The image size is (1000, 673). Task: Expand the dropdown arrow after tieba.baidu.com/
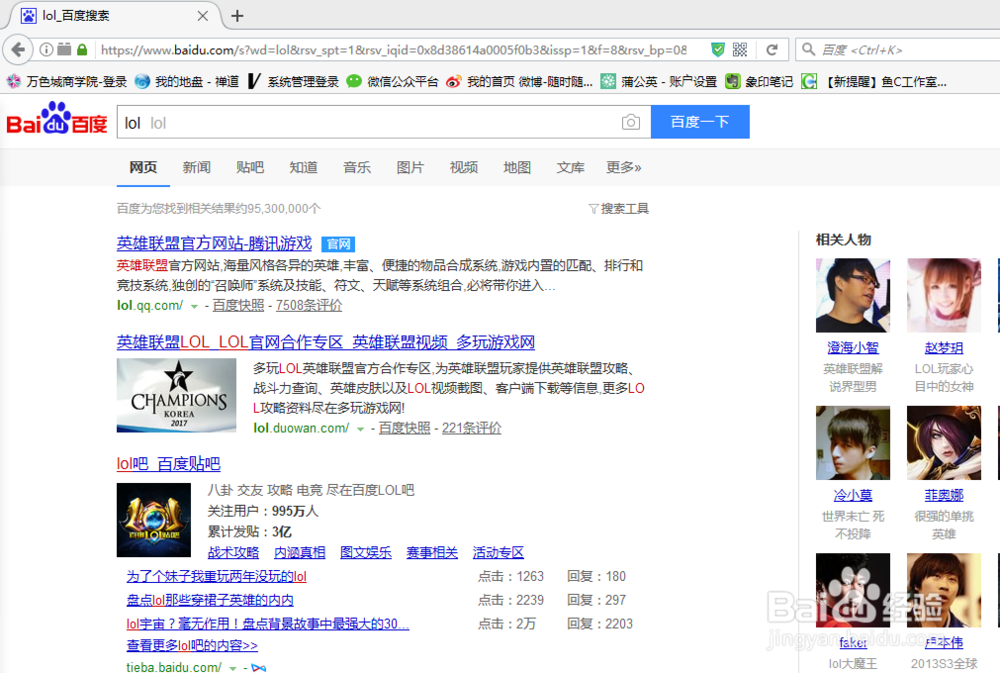[x=233, y=668]
